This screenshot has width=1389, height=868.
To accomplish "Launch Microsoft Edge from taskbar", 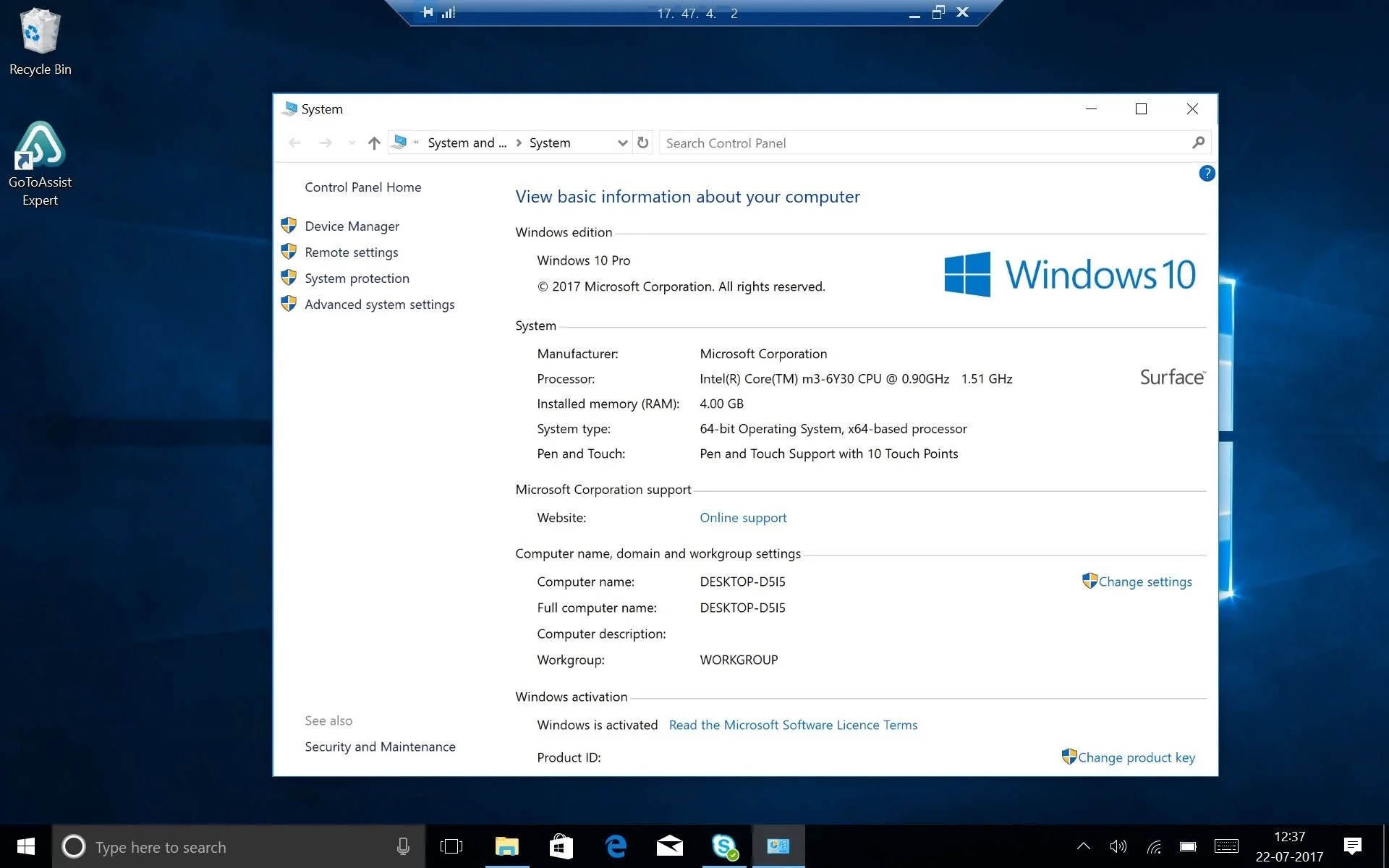I will pyautogui.click(x=616, y=846).
